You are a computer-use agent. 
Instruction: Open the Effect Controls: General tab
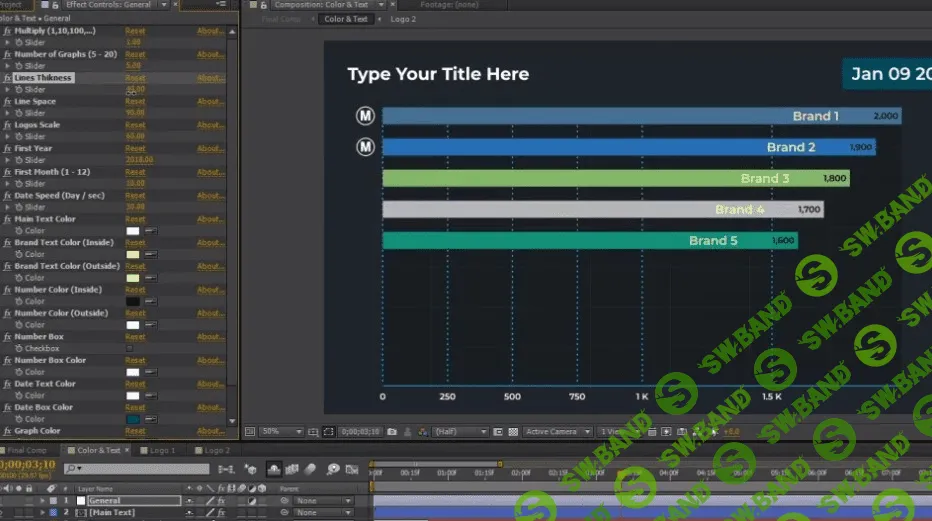(108, 5)
